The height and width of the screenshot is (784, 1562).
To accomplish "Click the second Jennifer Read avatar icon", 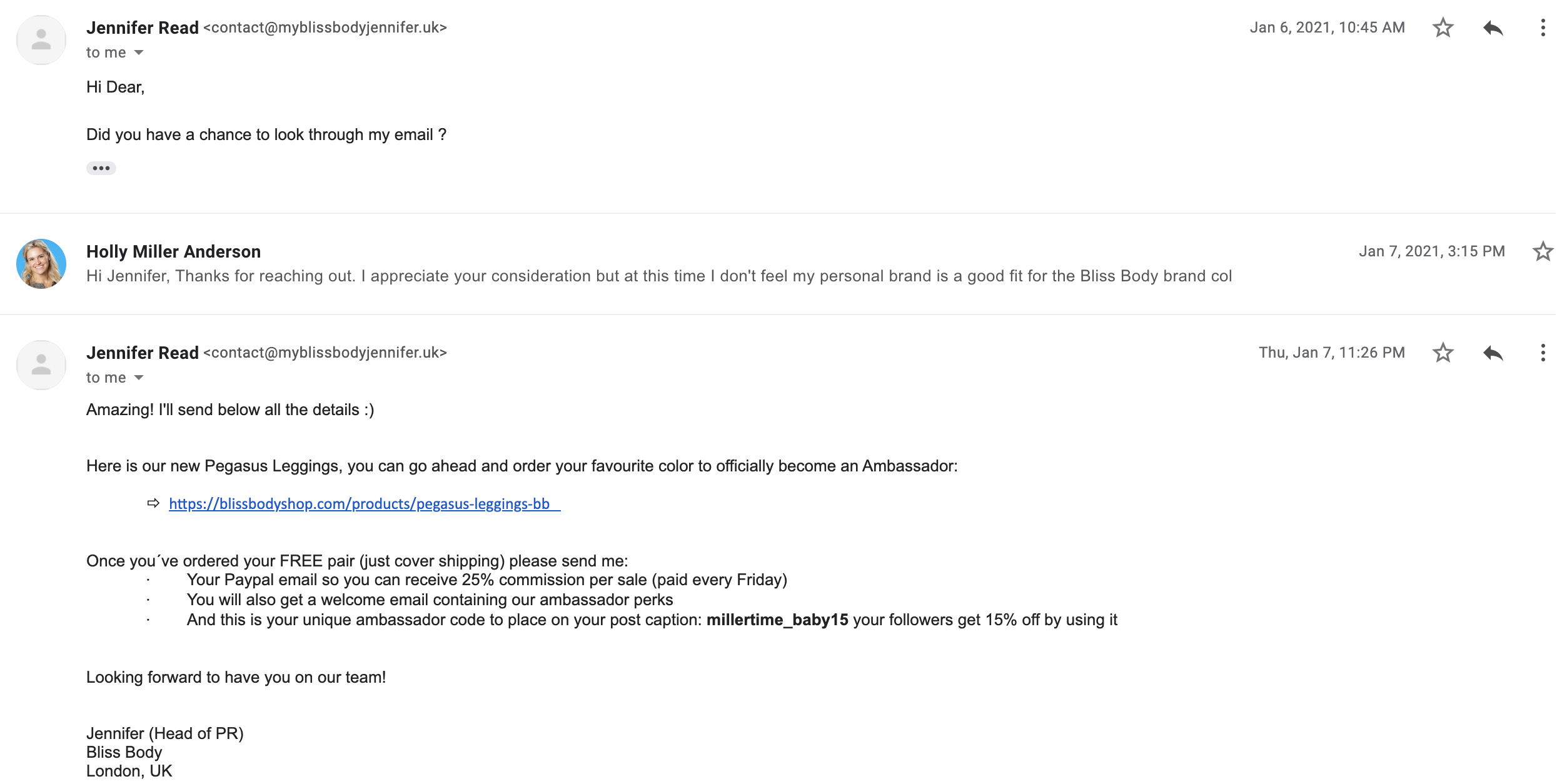I will click(x=41, y=365).
